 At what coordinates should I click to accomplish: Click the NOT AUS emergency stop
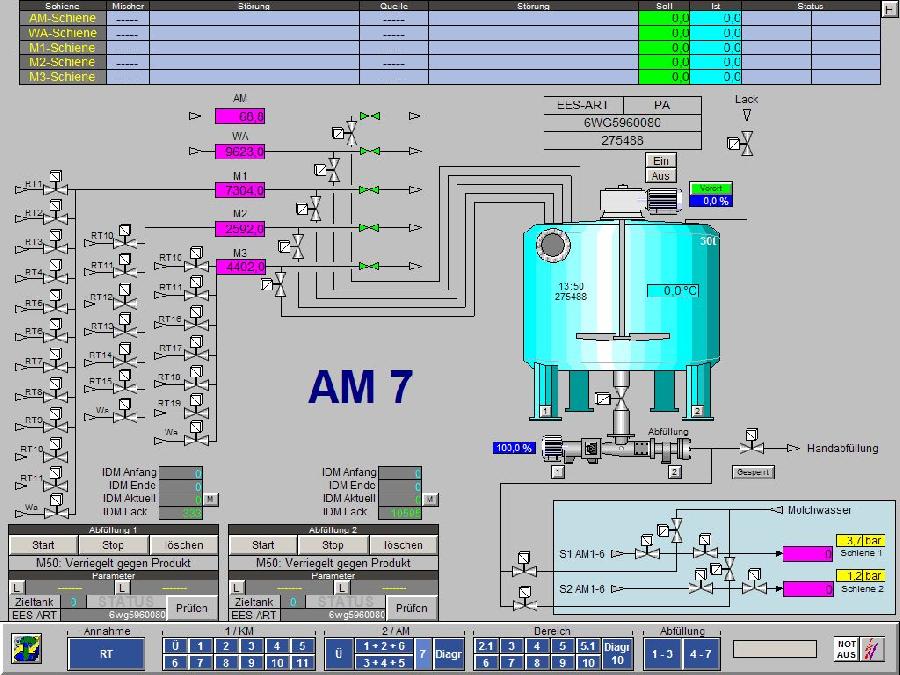click(x=847, y=649)
